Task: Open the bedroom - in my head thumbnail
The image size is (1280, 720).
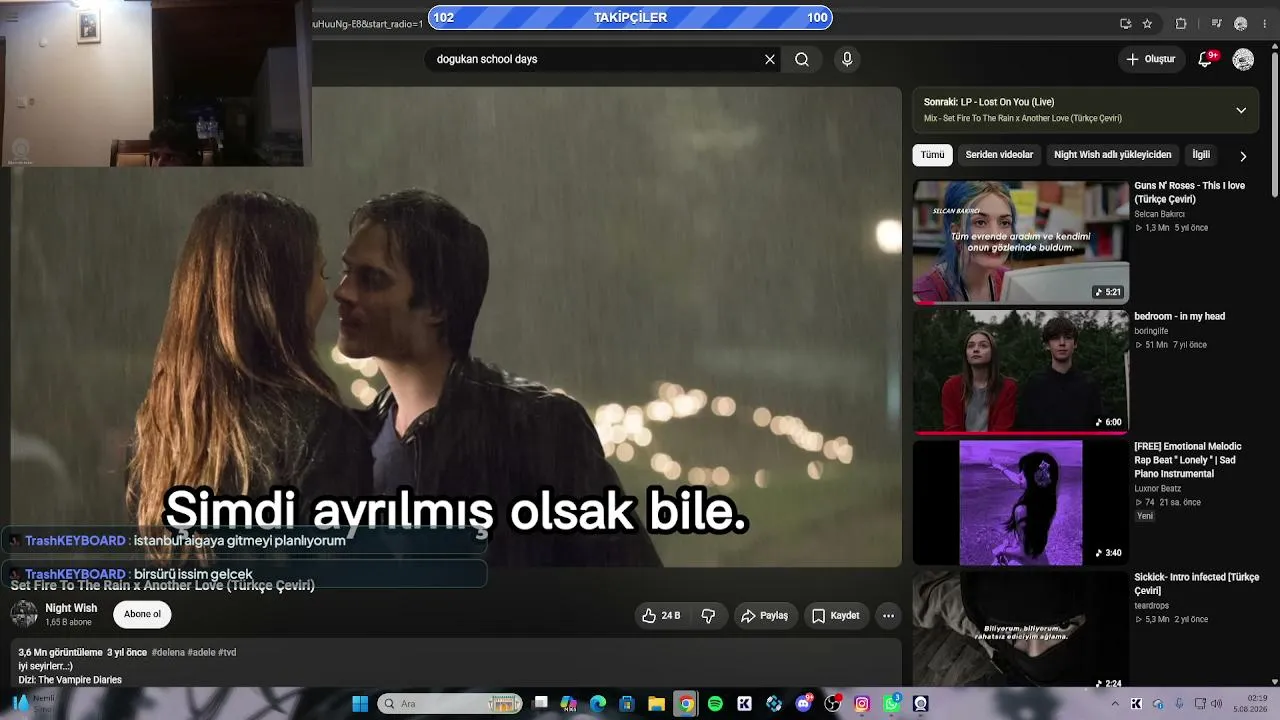Action: (1020, 372)
